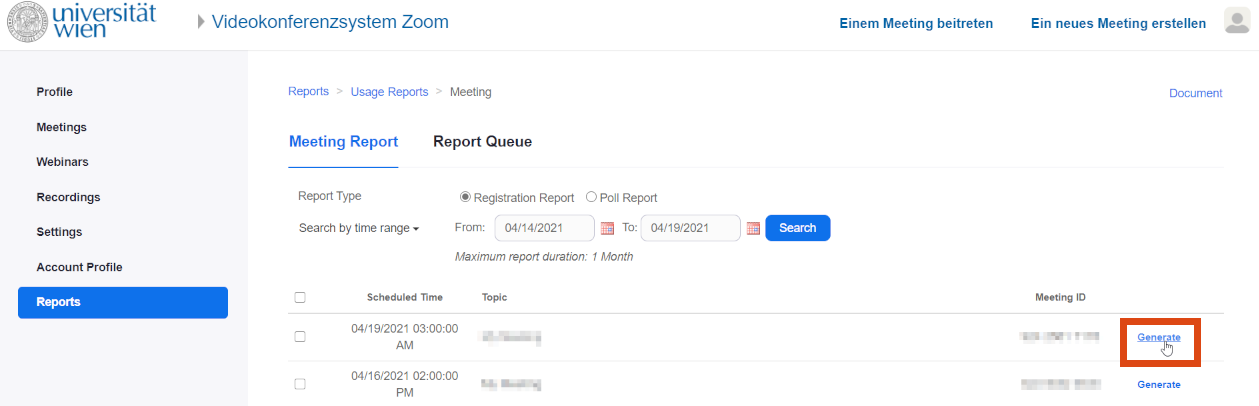The image size is (1259, 406).
Task: Click the triangle arrow before Videokonferenzsystem Zoom
Action: tap(201, 22)
